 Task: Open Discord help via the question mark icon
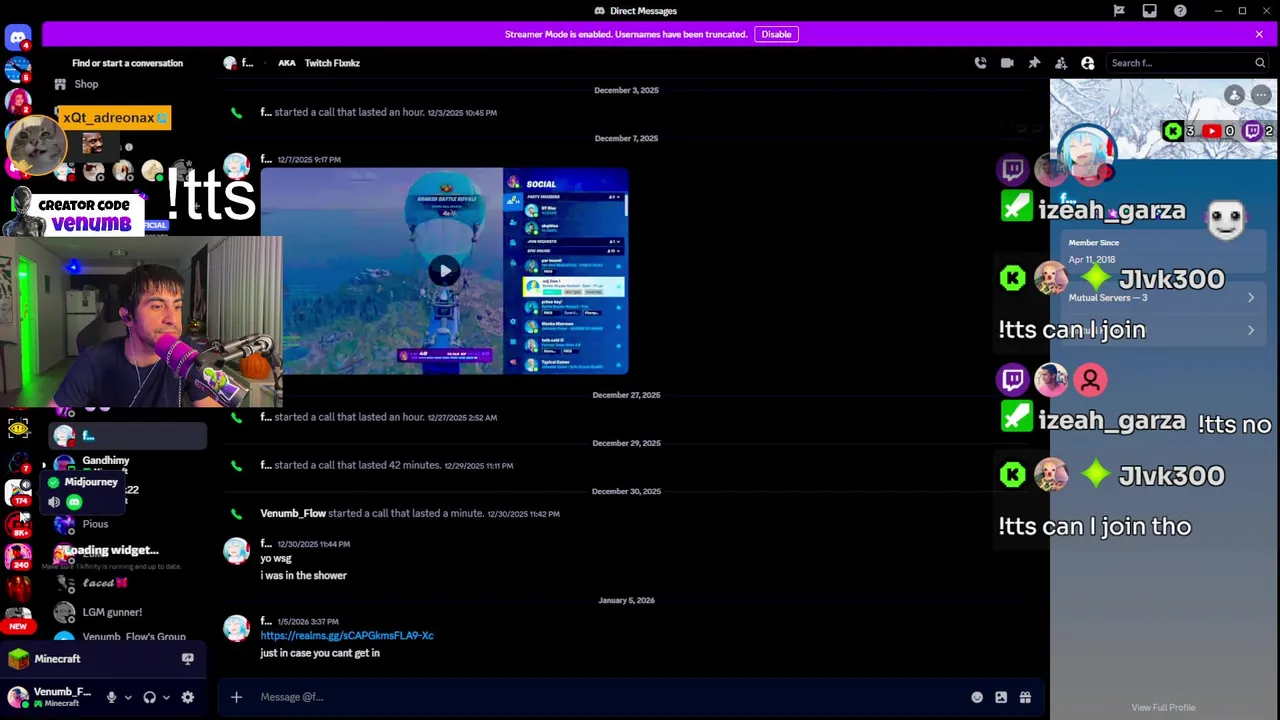pyautogui.click(x=1180, y=11)
